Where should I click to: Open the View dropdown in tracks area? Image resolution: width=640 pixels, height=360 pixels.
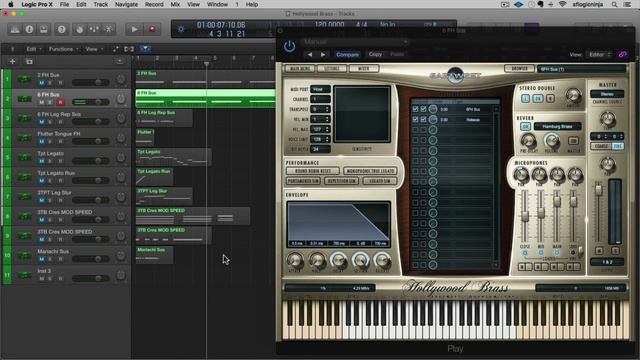coord(94,49)
